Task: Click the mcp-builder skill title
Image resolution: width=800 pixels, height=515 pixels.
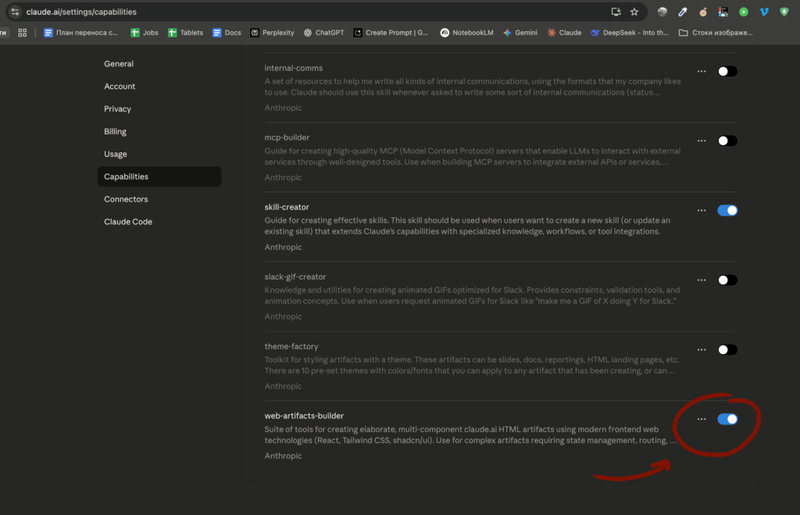Action: [x=287, y=137]
